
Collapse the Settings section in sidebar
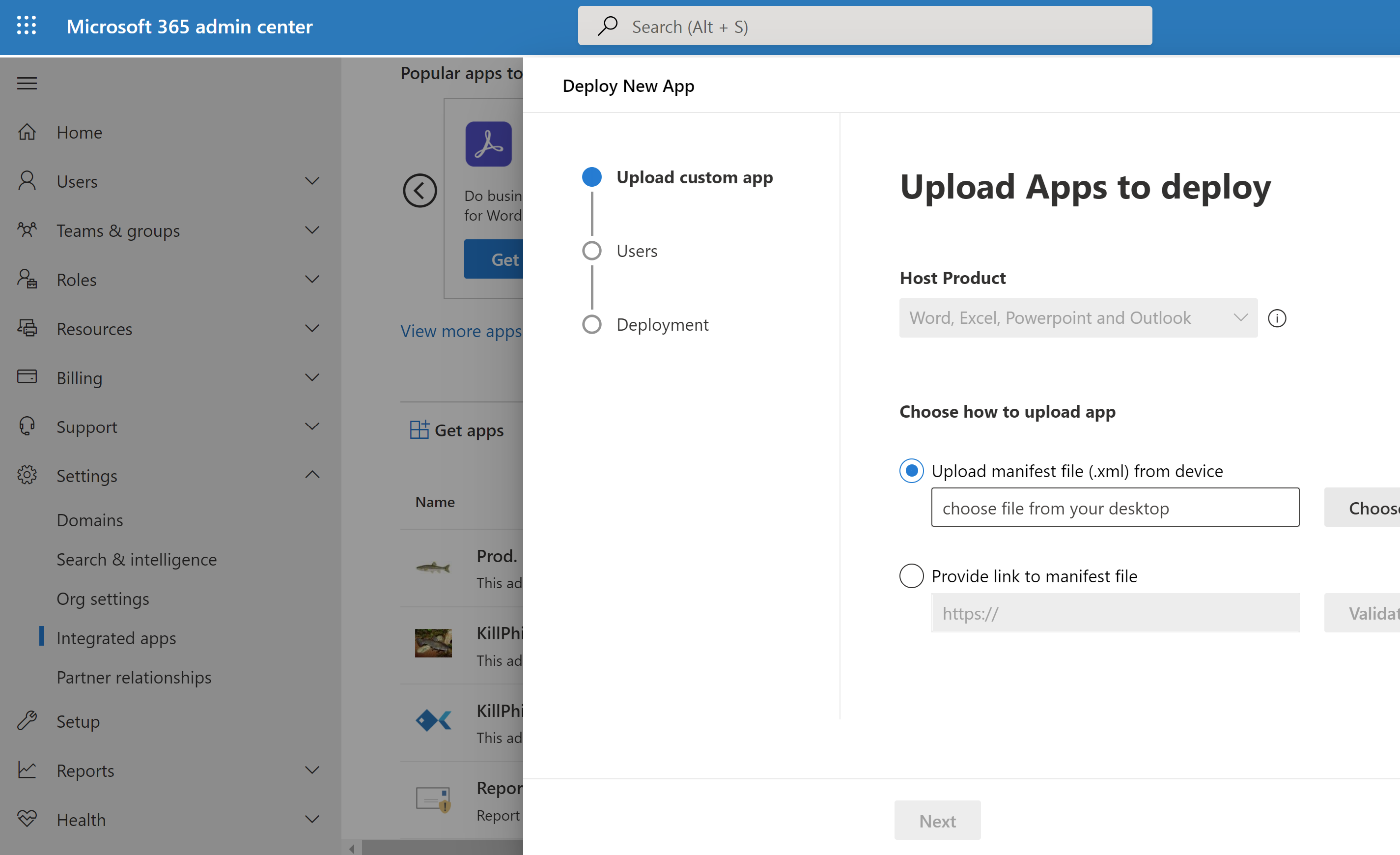point(312,475)
